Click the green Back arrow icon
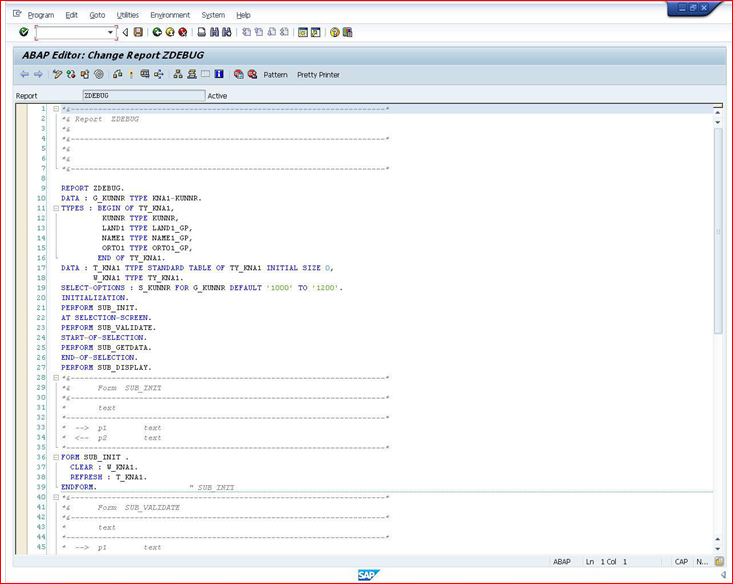 tap(157, 32)
